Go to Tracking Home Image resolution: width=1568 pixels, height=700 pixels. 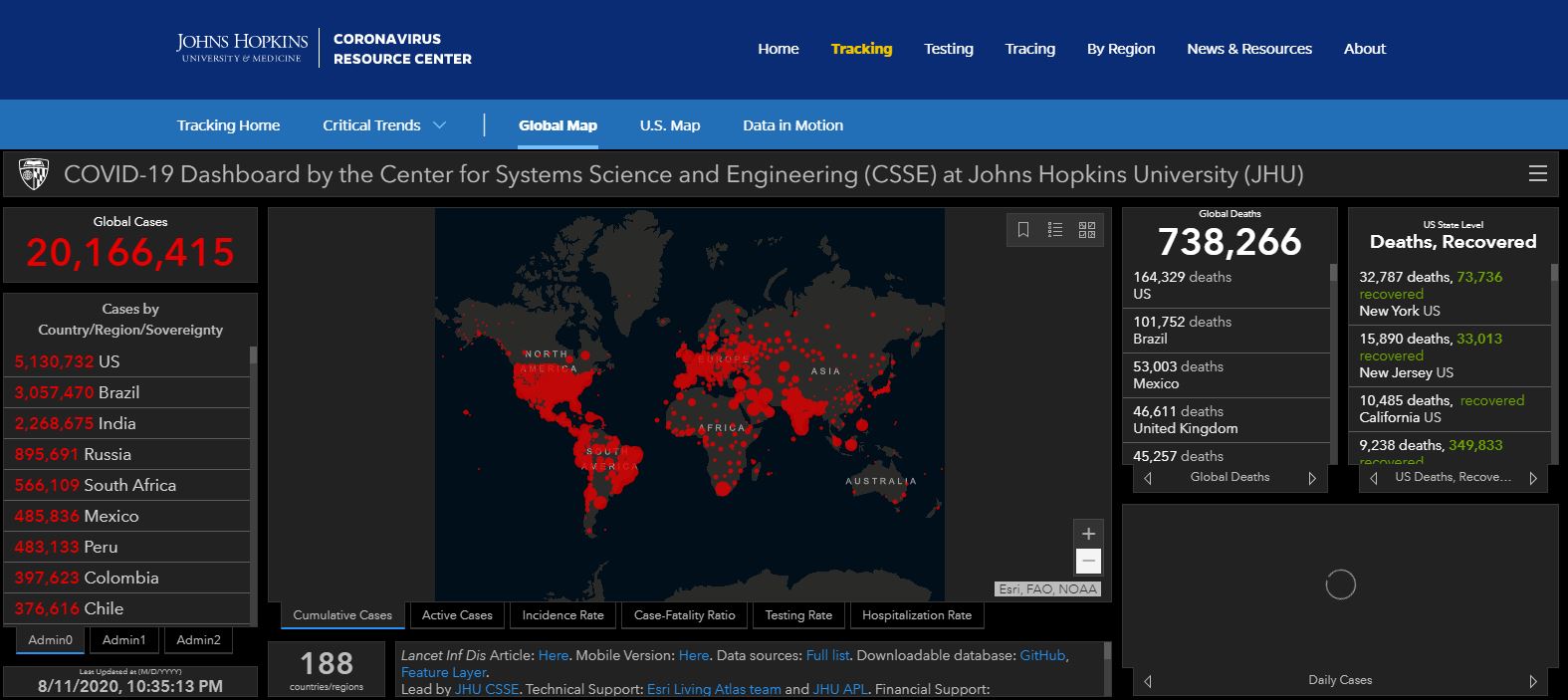[x=228, y=125]
